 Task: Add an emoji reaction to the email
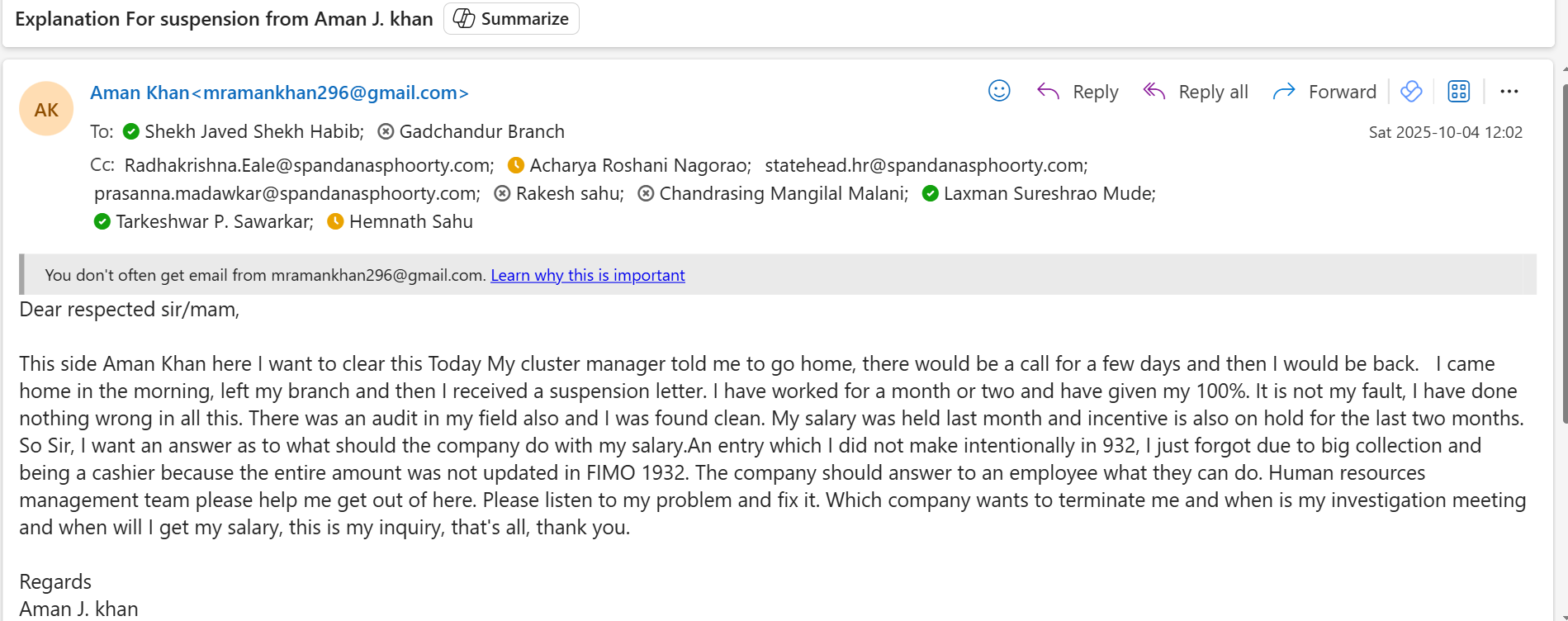pyautogui.click(x=999, y=91)
